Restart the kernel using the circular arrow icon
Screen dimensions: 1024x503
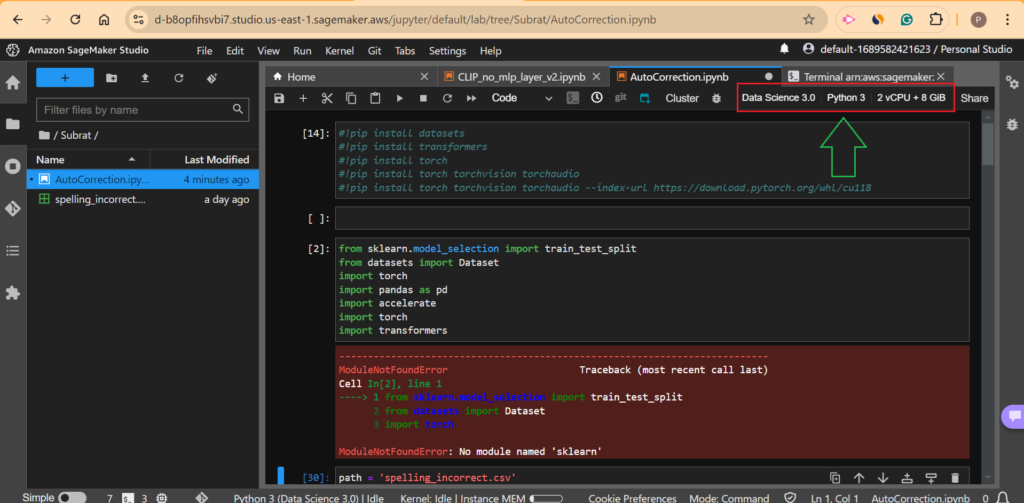point(446,98)
